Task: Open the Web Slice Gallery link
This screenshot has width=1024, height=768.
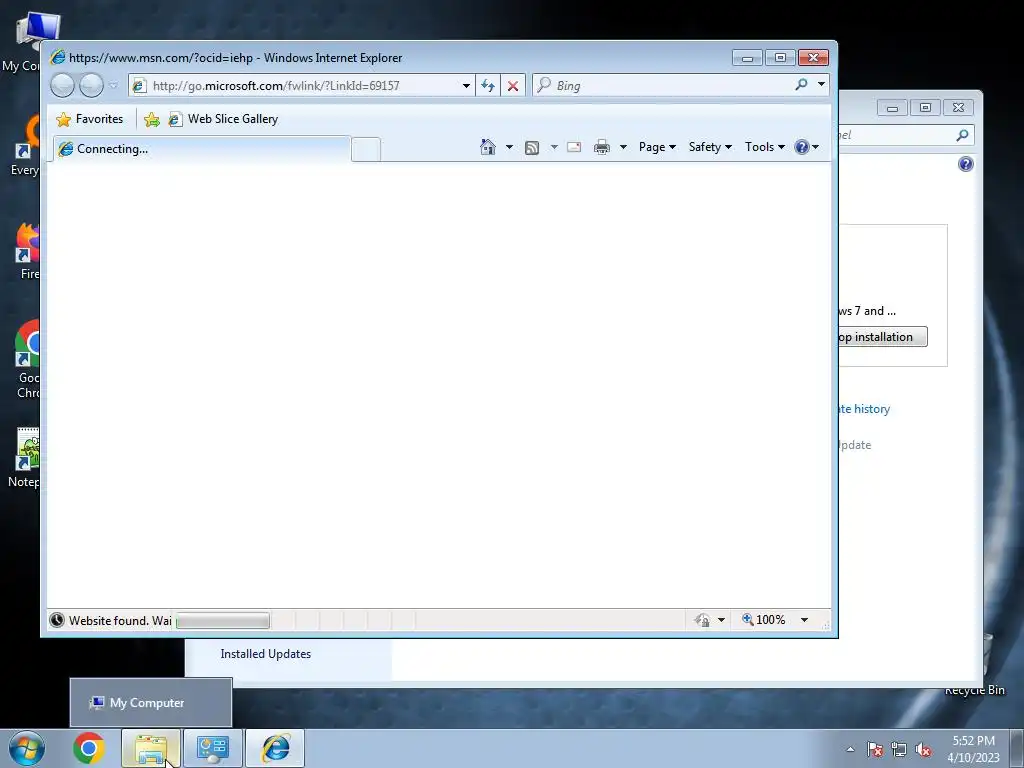Action: tap(223, 119)
